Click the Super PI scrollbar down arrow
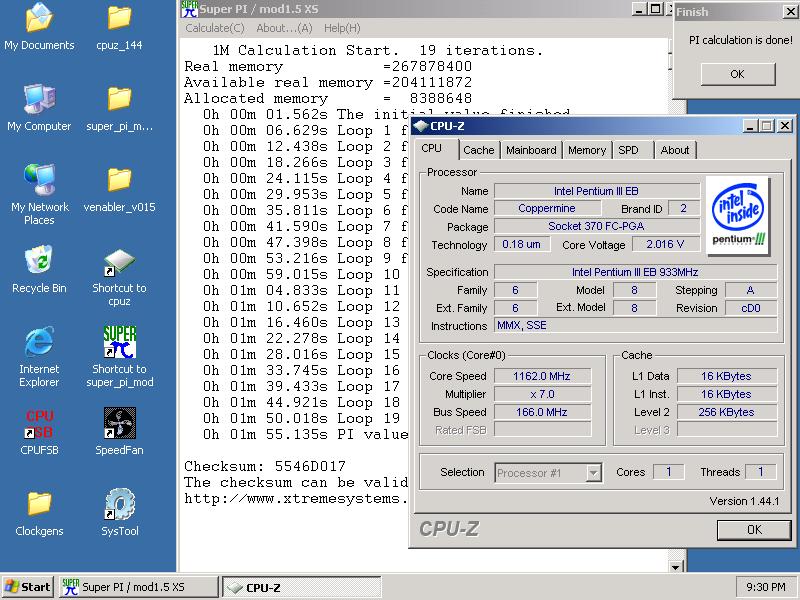The width and height of the screenshot is (800, 600). (x=675, y=566)
